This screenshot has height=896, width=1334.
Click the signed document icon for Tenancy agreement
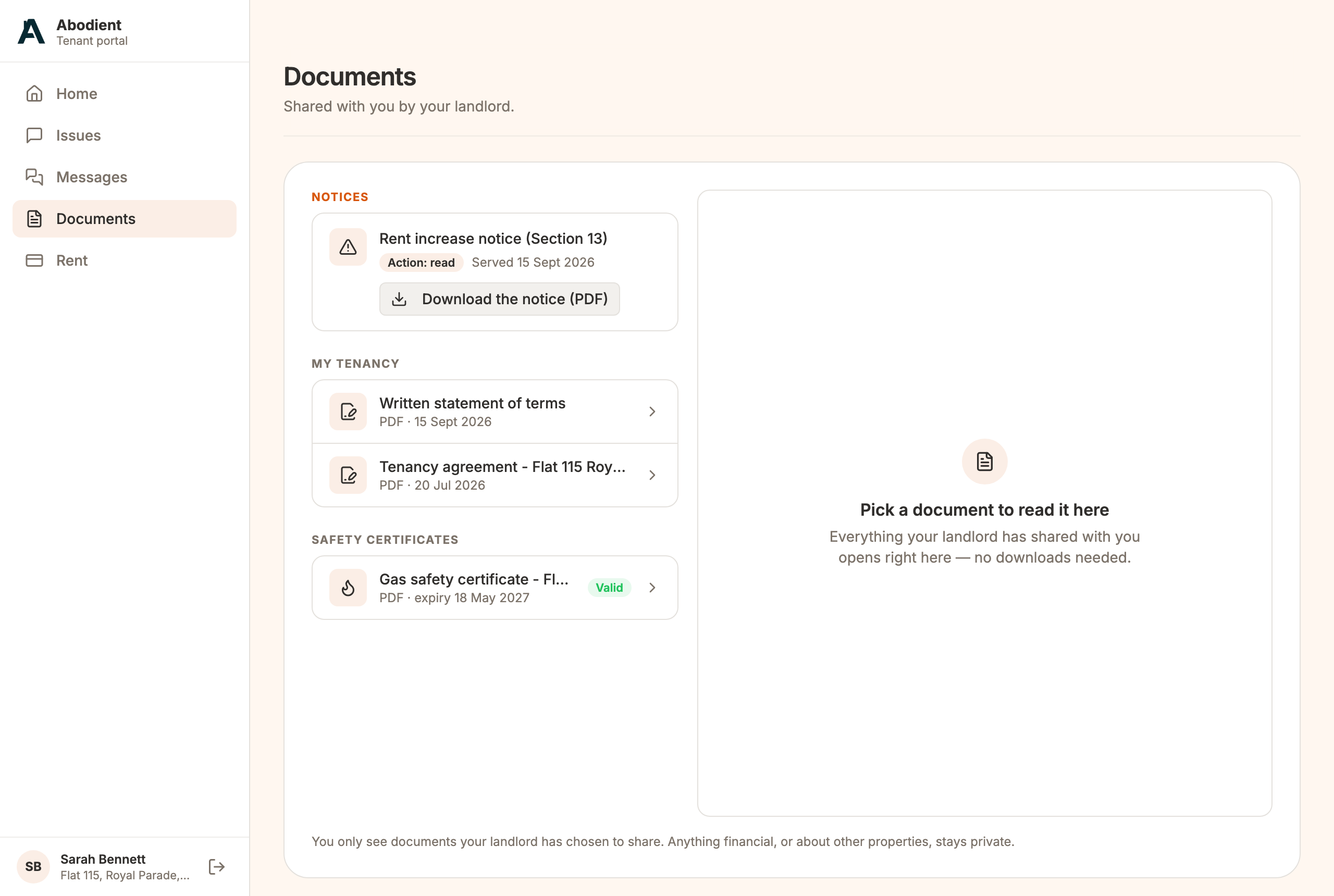[348, 475]
